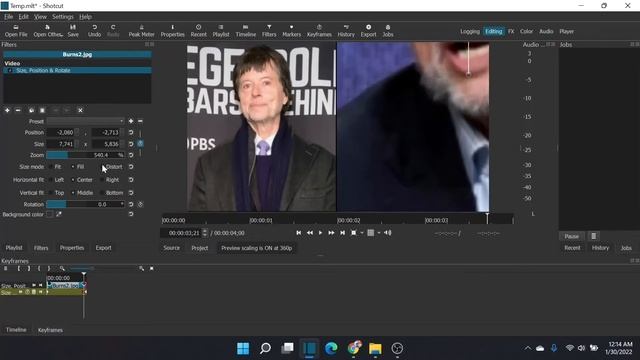
Task: Select Distort size mode
Action: point(111,167)
